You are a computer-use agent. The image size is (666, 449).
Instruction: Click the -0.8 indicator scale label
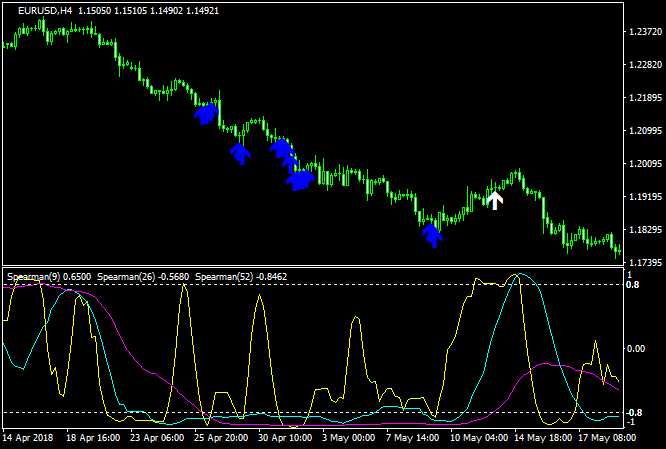(x=632, y=412)
